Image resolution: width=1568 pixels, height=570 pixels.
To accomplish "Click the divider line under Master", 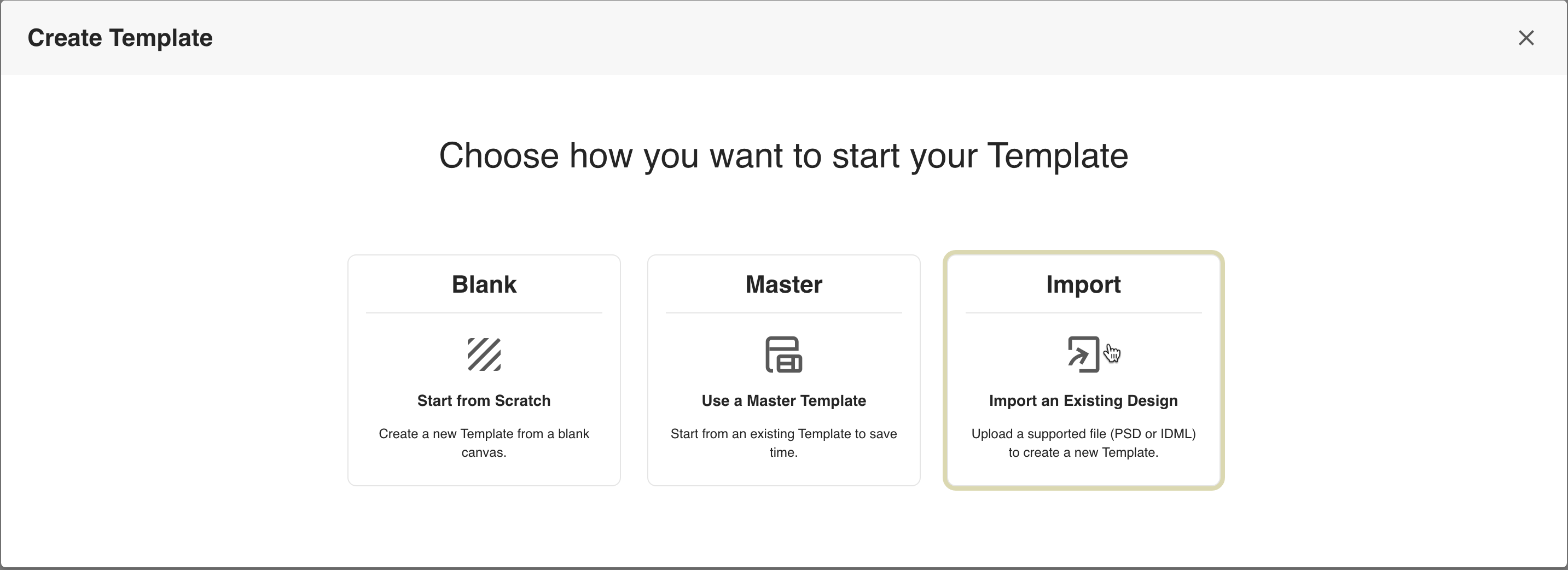I will [x=783, y=313].
